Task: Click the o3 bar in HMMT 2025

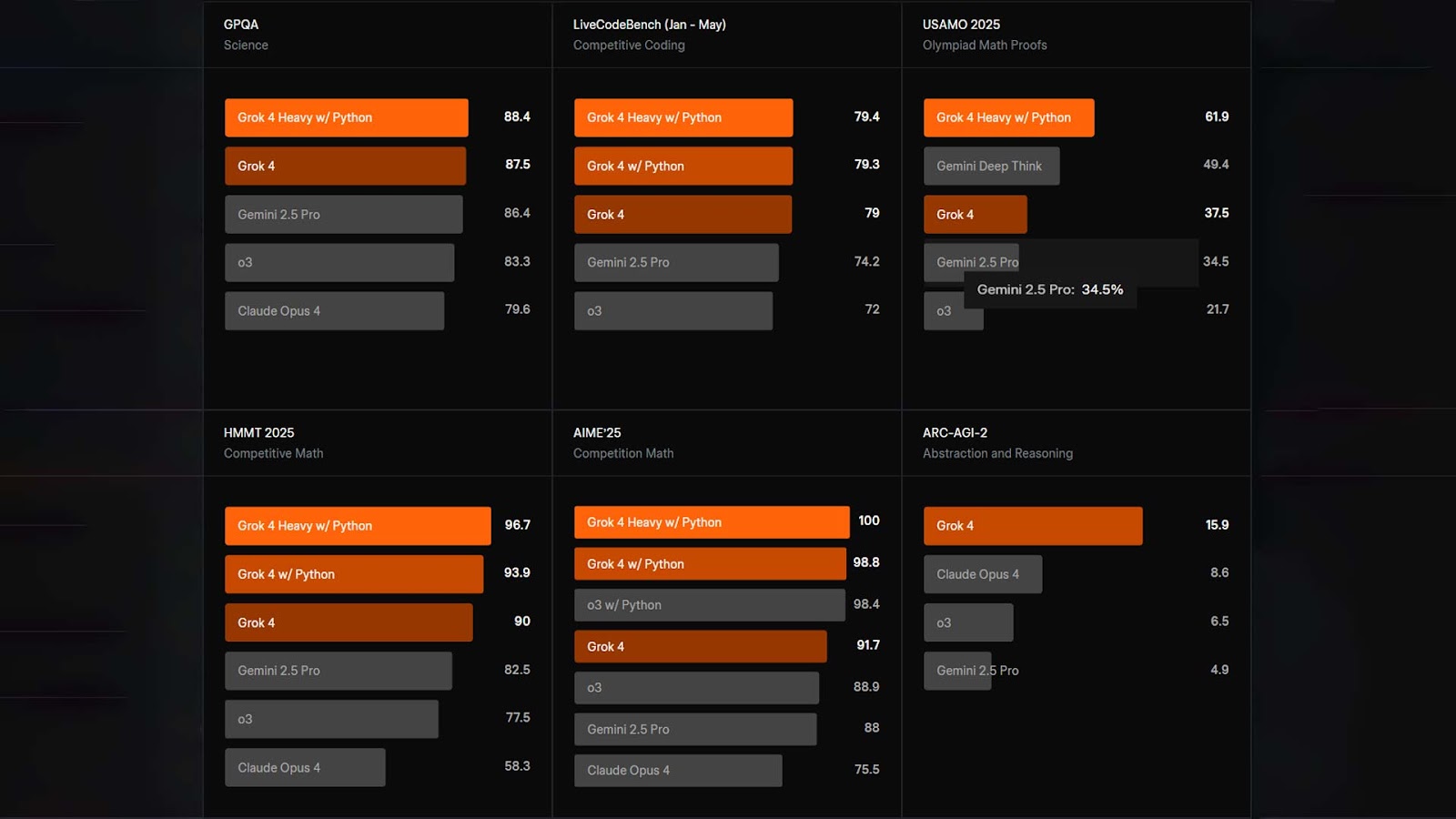Action: (x=331, y=719)
